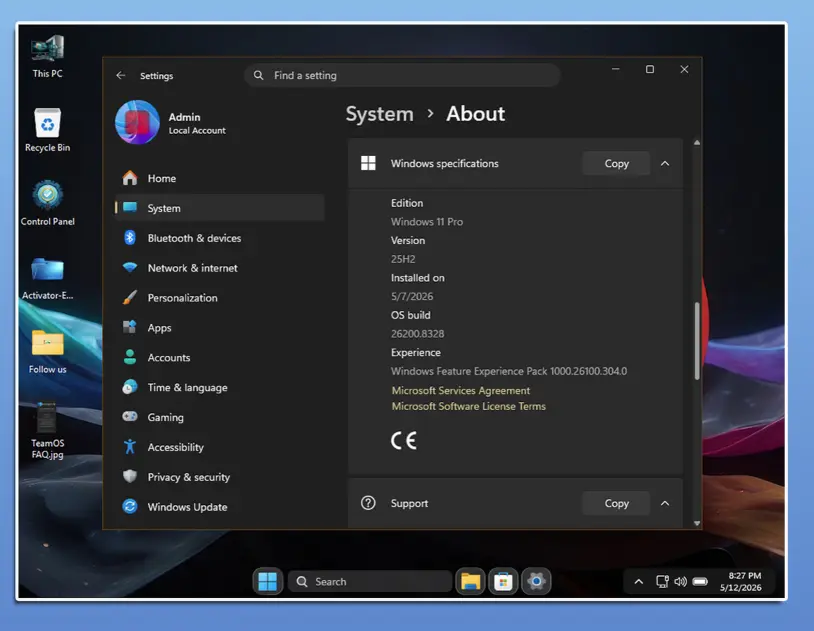Open Accounts settings category

[x=220, y=357]
